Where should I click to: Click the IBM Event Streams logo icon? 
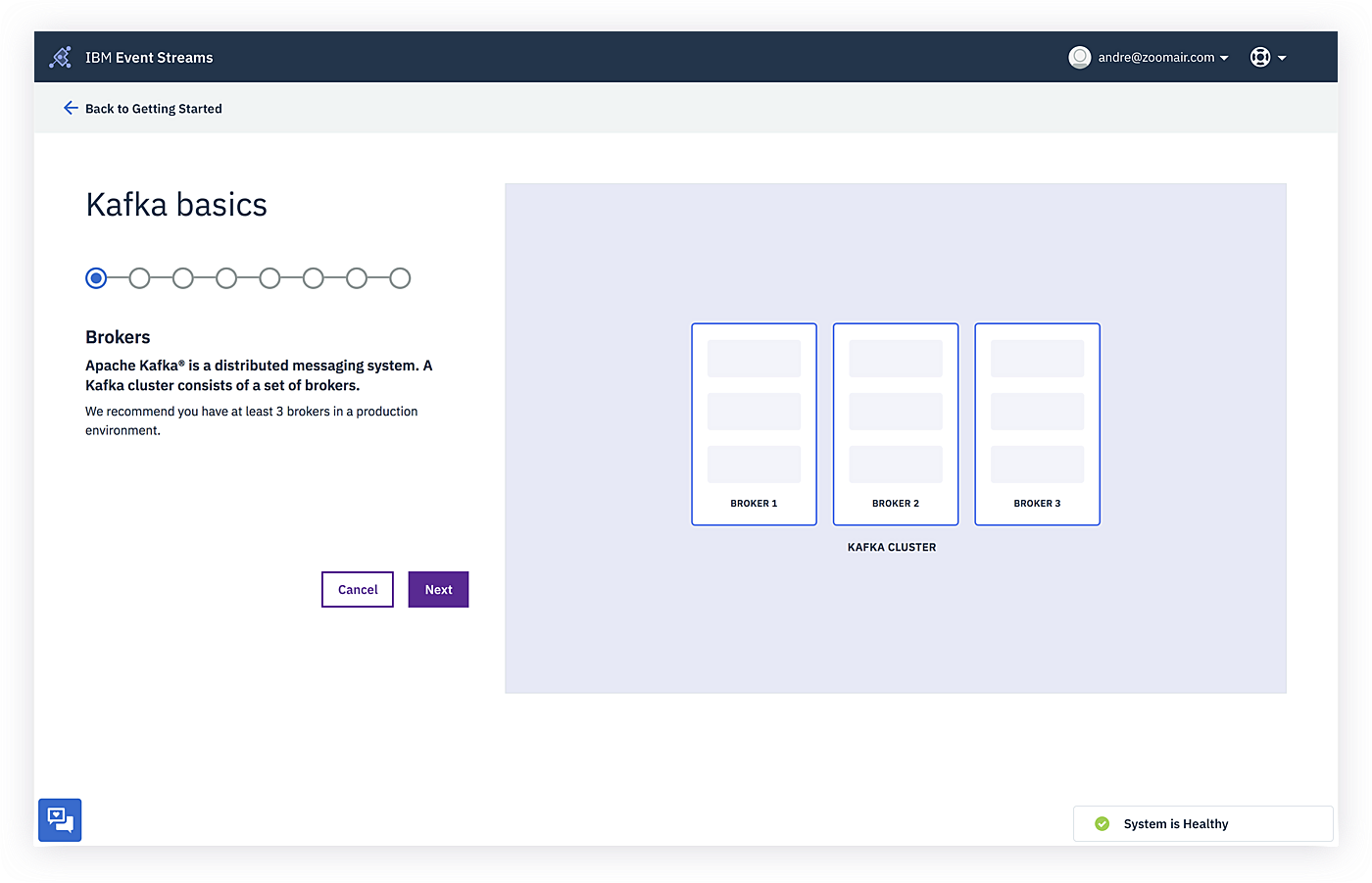point(61,58)
